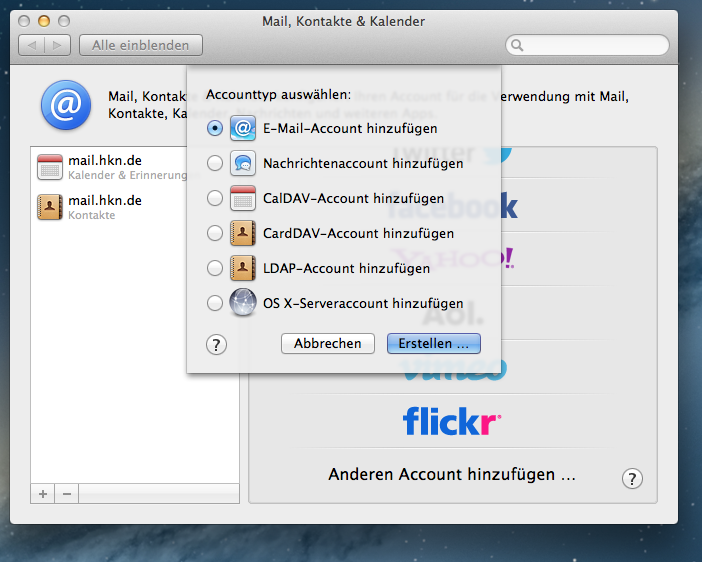Viewport: 702px width, 562px height.
Task: Choose OS X-Serveraccount hinzufügen option
Action: click(x=214, y=303)
